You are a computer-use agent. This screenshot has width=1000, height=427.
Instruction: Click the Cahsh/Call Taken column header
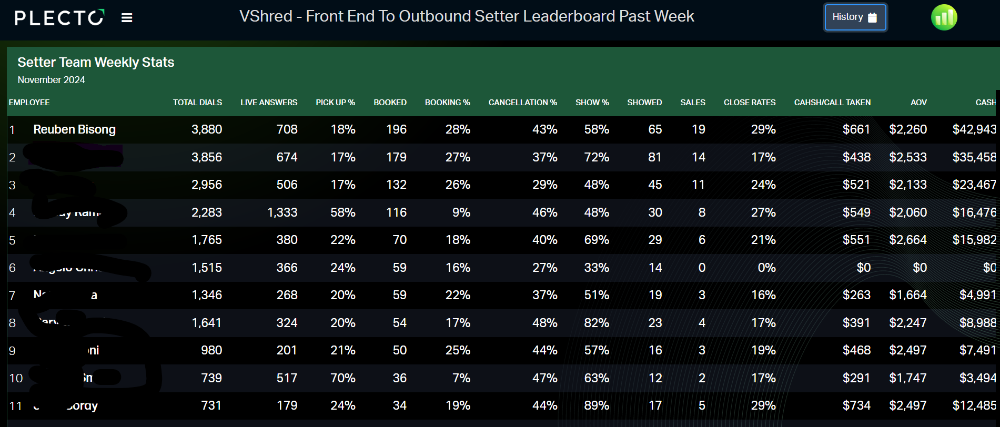click(x=832, y=102)
